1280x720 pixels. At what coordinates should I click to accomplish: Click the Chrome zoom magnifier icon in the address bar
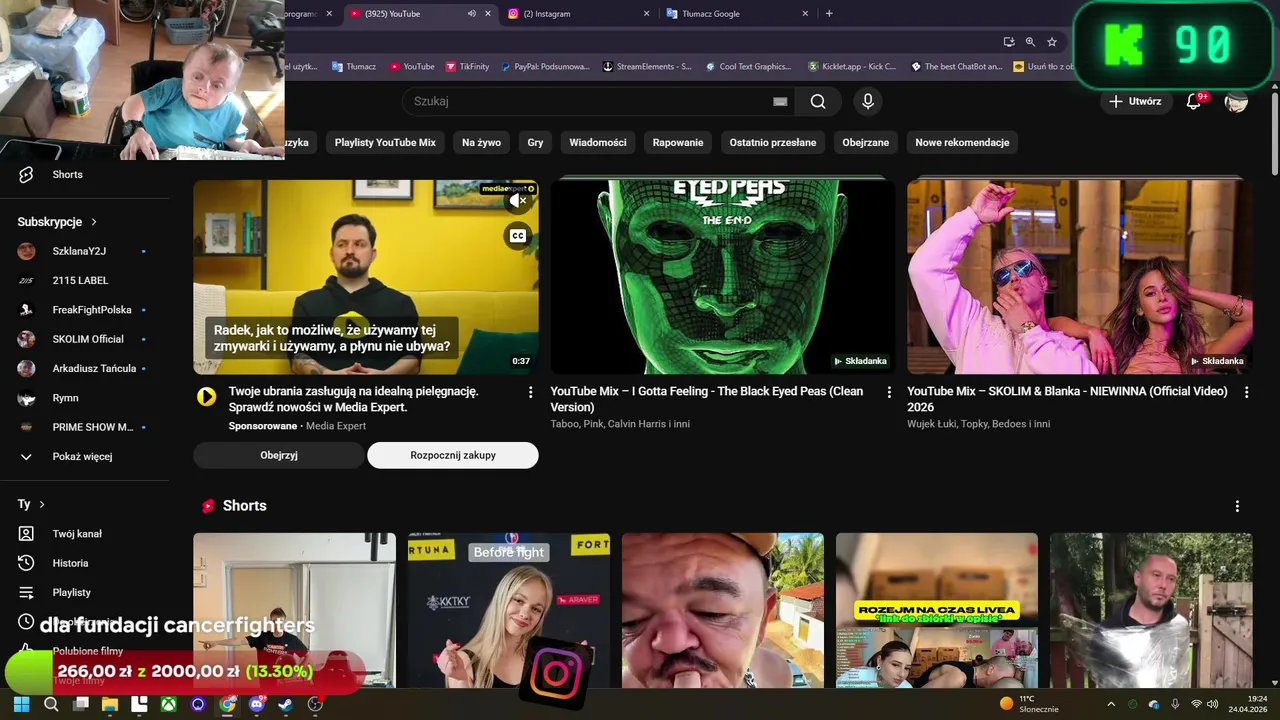[x=1030, y=42]
